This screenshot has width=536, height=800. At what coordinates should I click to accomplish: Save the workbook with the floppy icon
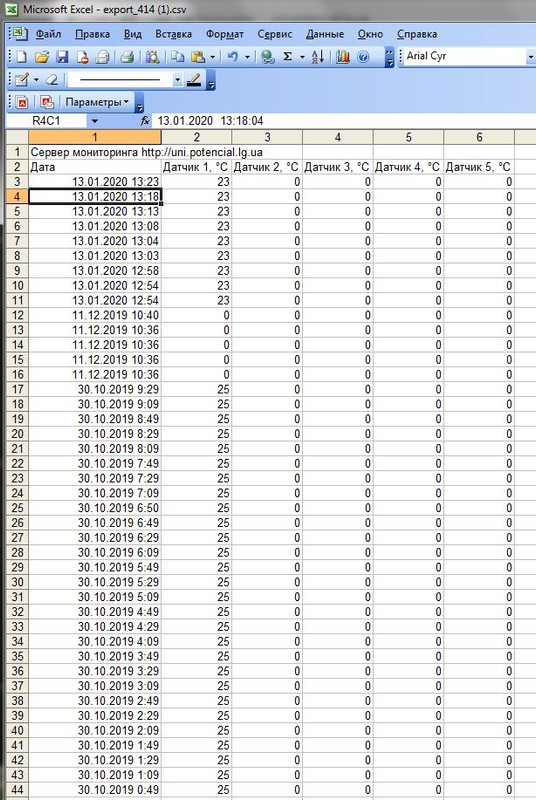coord(62,57)
